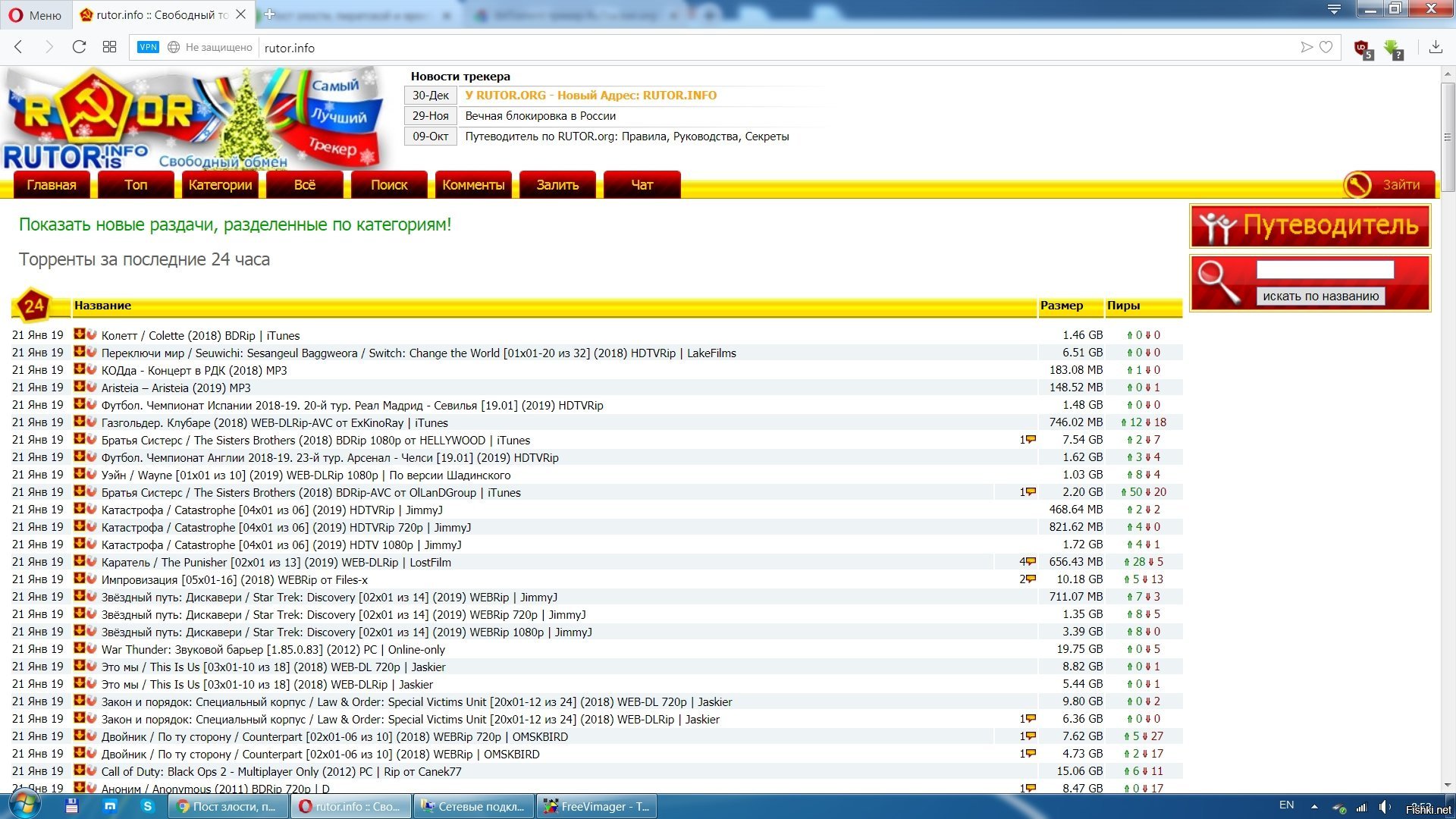The image size is (1456, 819).
Task: Click the reload page icon
Action: point(79,47)
